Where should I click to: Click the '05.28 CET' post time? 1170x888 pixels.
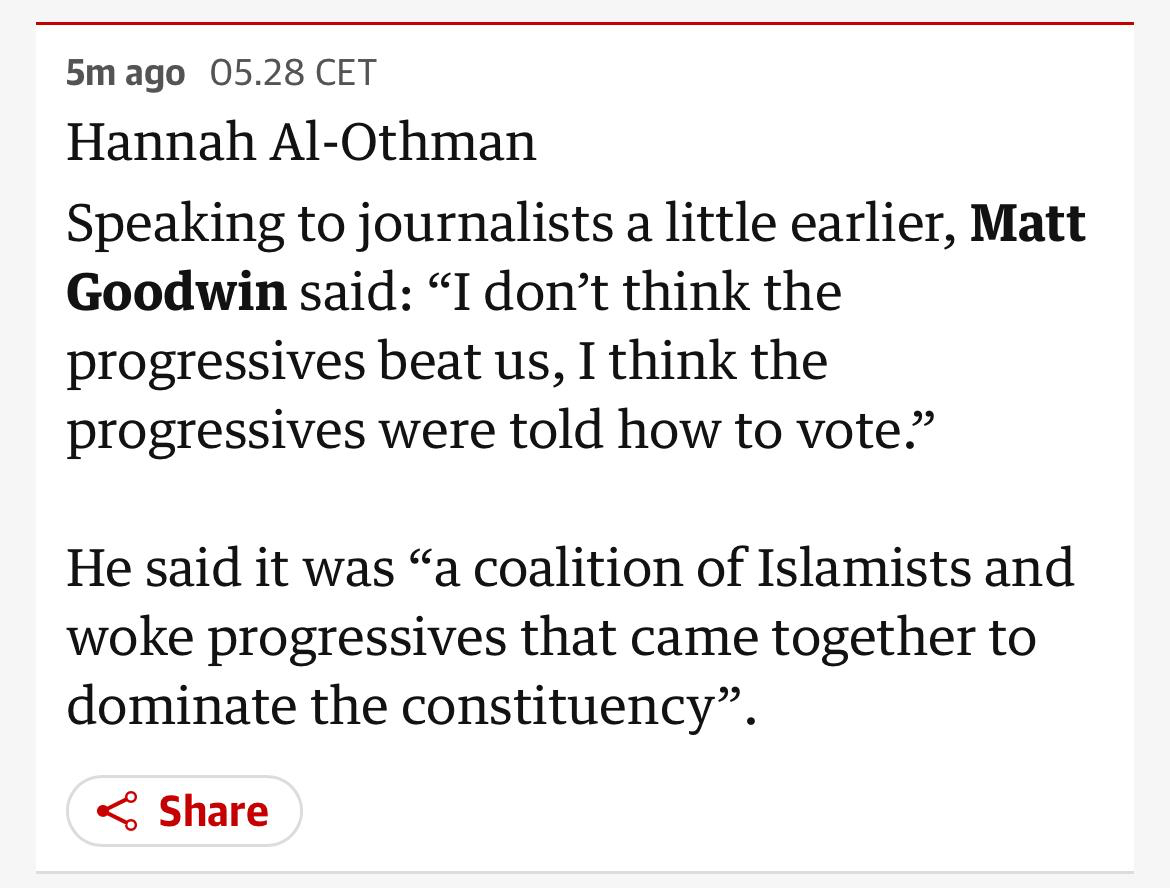point(293,73)
